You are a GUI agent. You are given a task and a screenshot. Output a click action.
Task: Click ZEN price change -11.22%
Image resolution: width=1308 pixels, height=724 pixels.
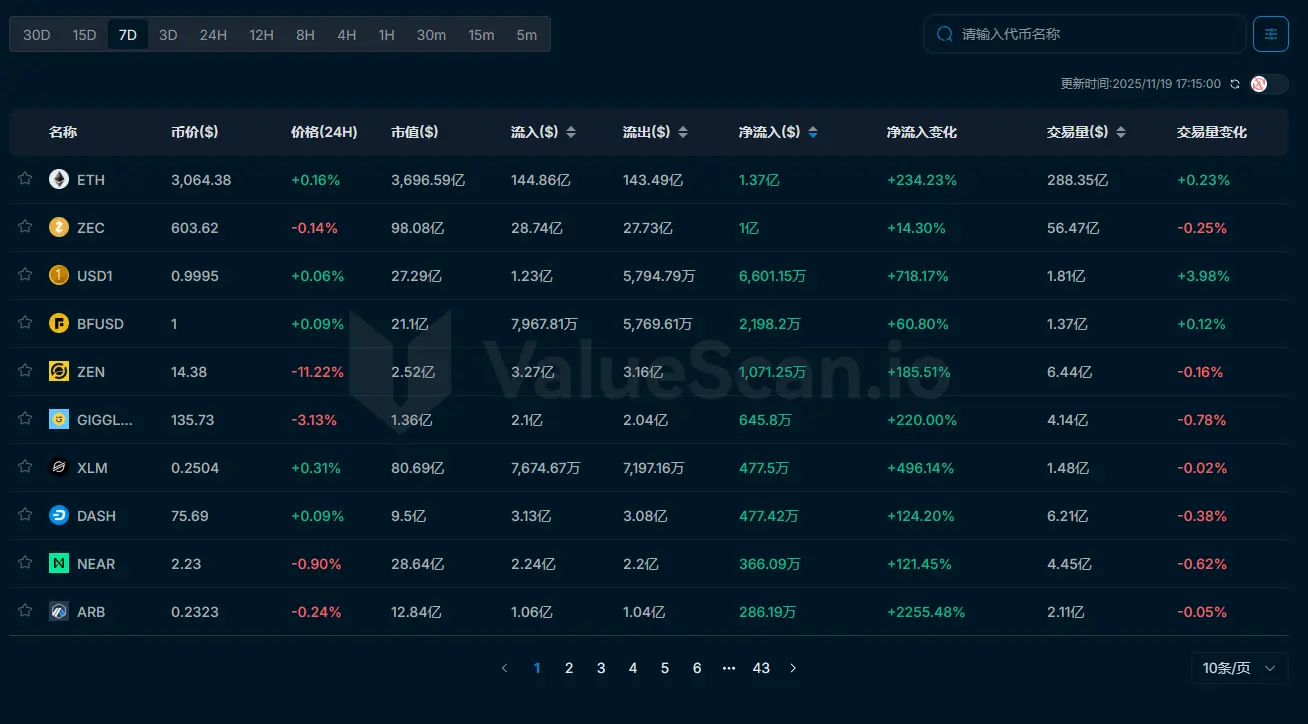(317, 372)
